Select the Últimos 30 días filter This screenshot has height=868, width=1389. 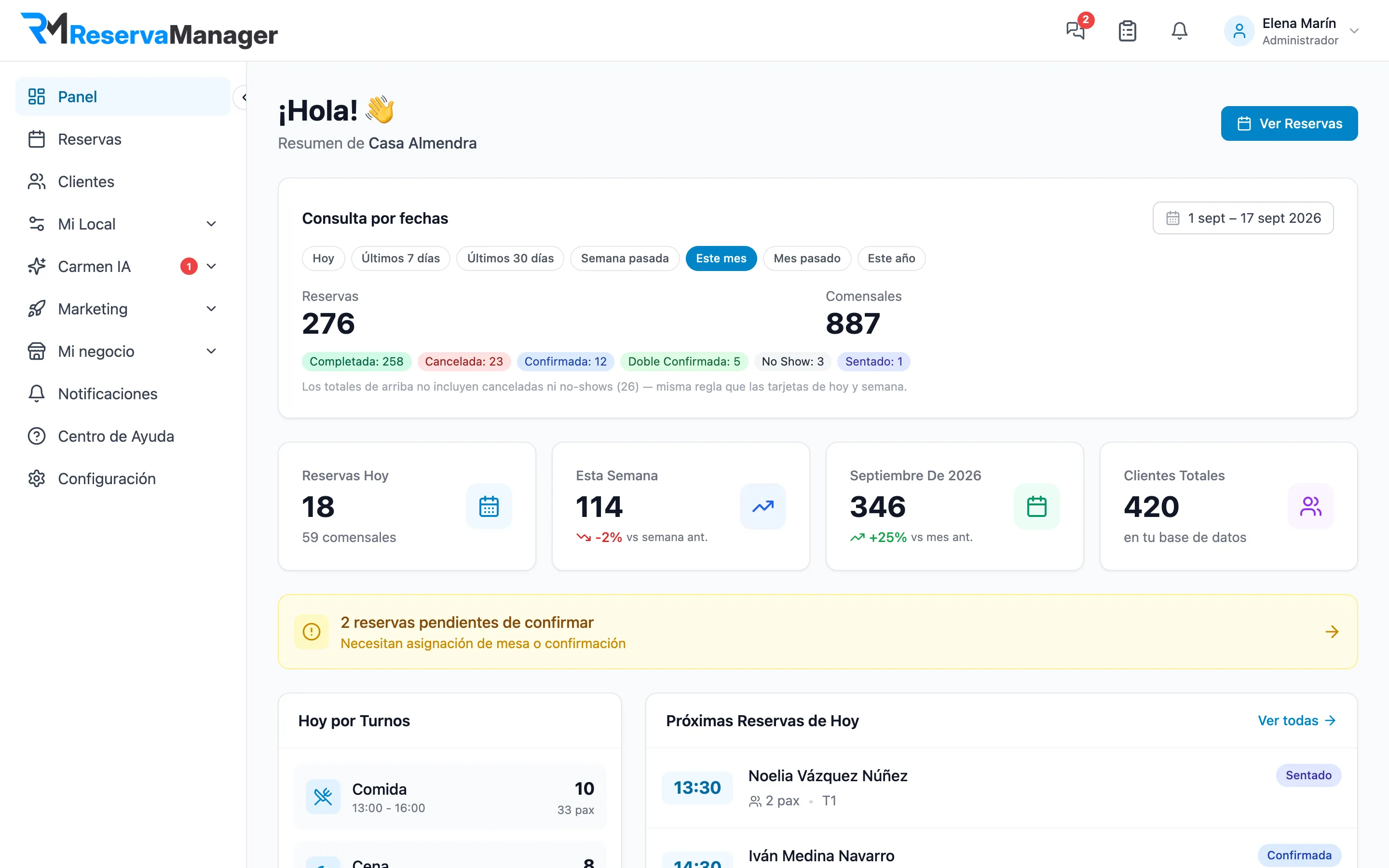pos(510,258)
